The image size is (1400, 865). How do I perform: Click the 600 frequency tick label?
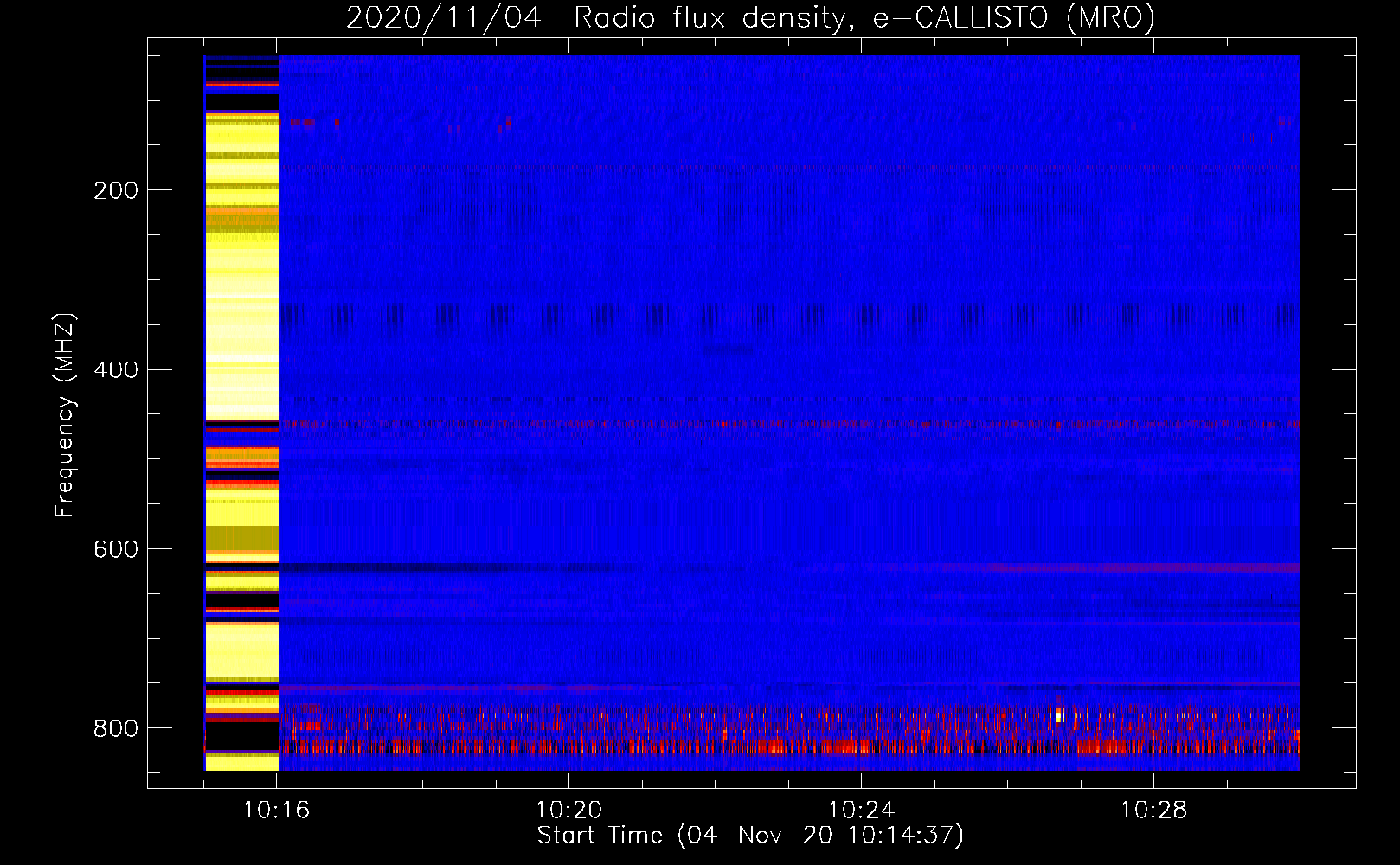(x=115, y=550)
